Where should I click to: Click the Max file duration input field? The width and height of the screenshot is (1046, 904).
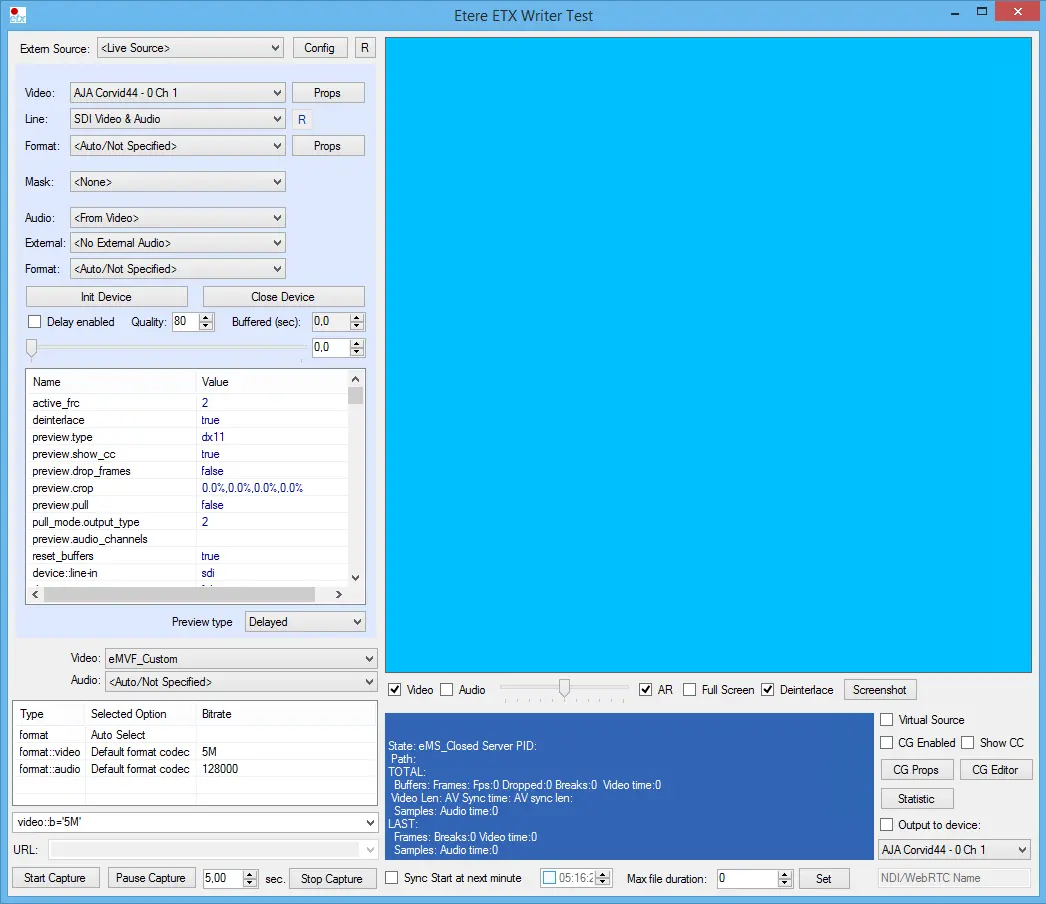pos(746,879)
